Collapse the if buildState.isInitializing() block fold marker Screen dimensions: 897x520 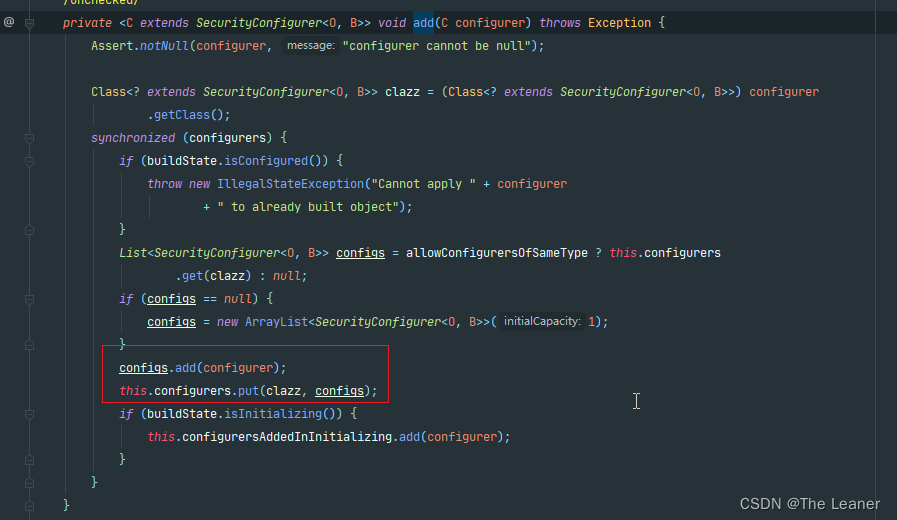[x=29, y=414]
